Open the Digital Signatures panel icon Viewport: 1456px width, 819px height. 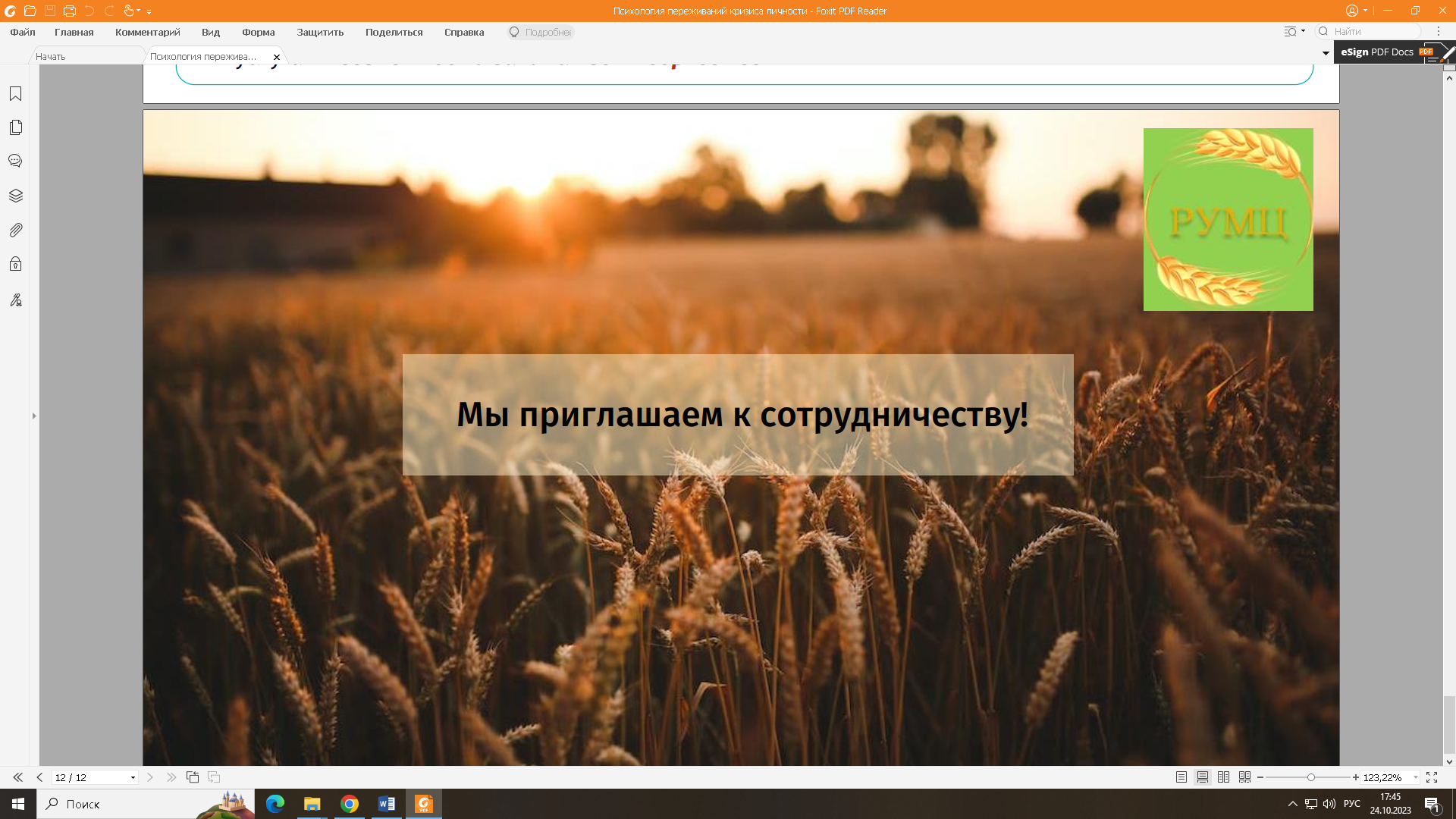pyautogui.click(x=15, y=300)
